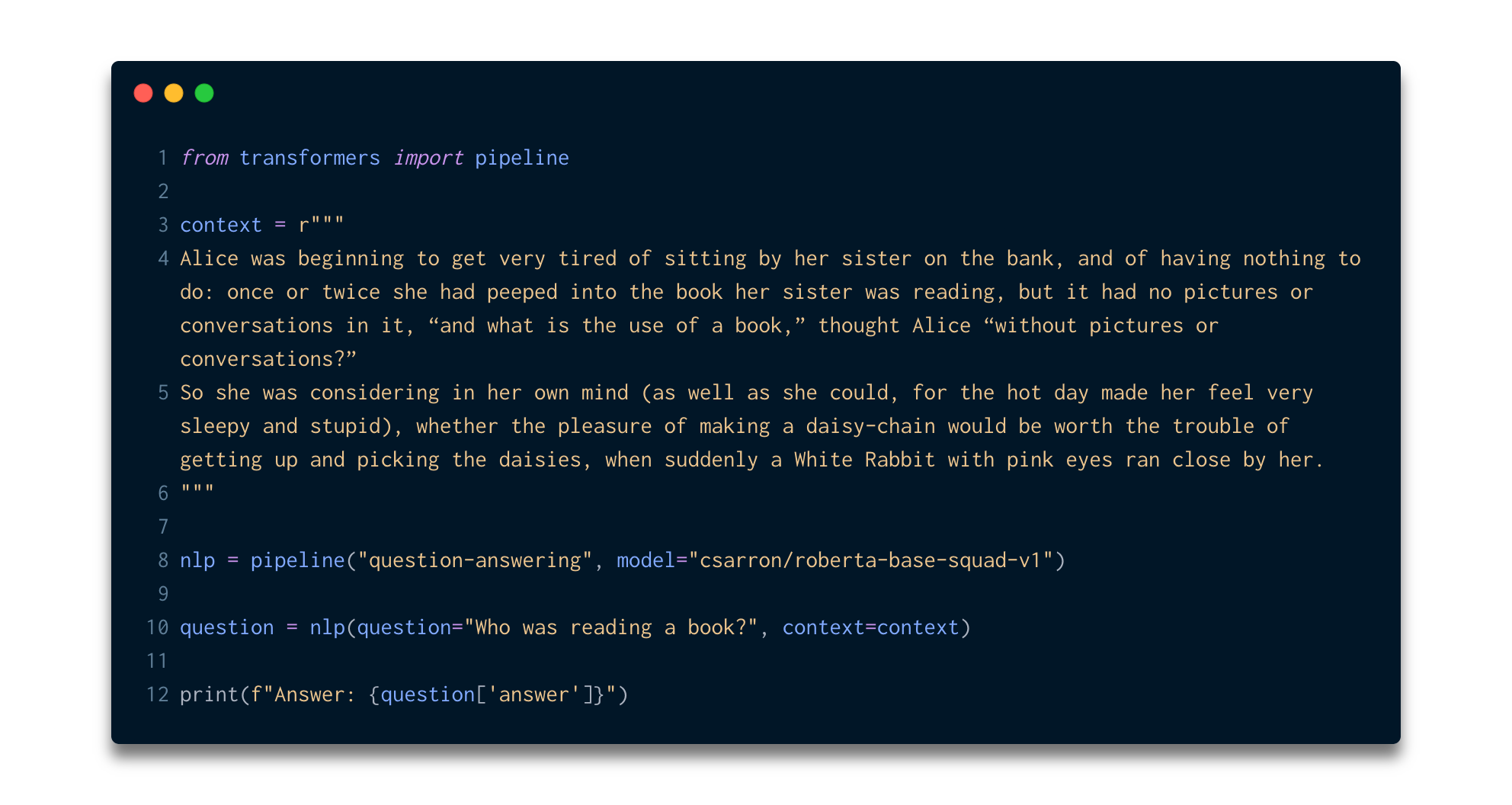
Task: Click line number 3 in the gutter
Action: [163, 225]
